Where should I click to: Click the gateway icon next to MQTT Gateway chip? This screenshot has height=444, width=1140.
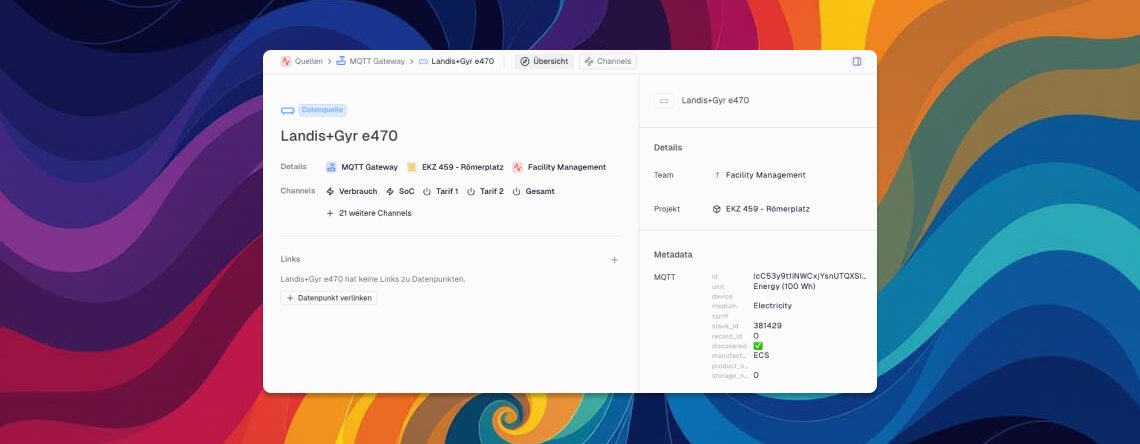[x=332, y=167]
